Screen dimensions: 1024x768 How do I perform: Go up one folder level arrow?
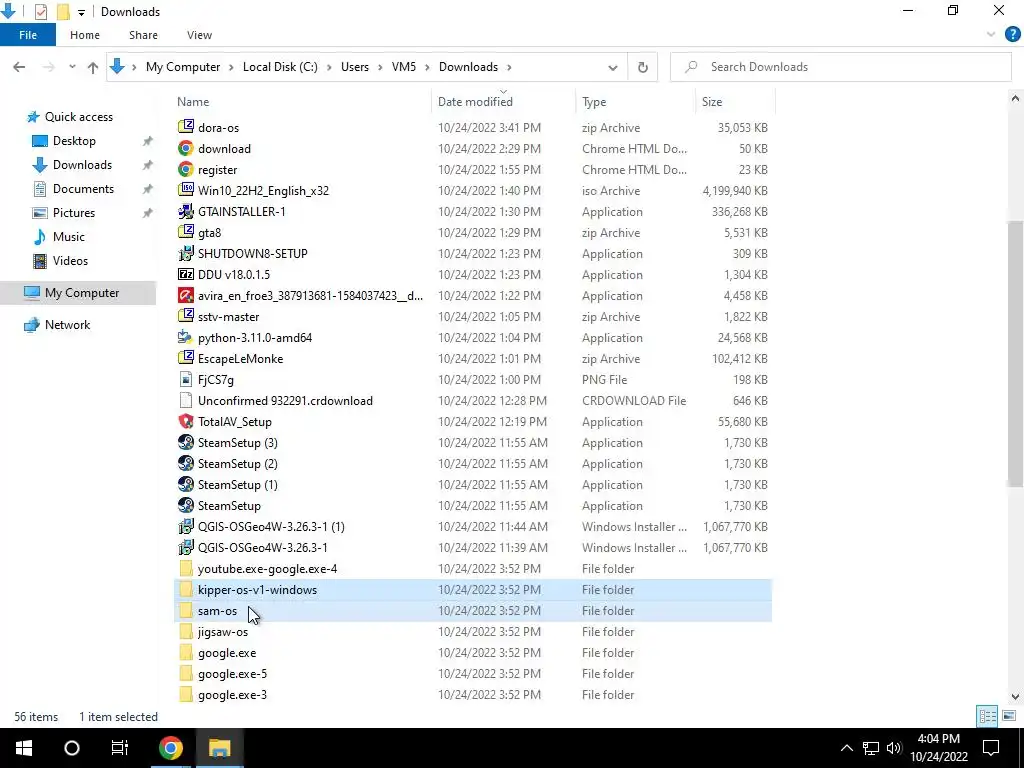coord(93,67)
